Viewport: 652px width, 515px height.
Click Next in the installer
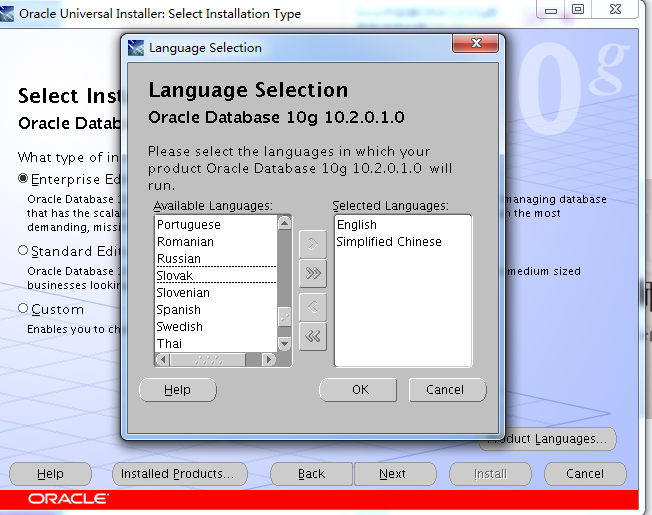[395, 474]
